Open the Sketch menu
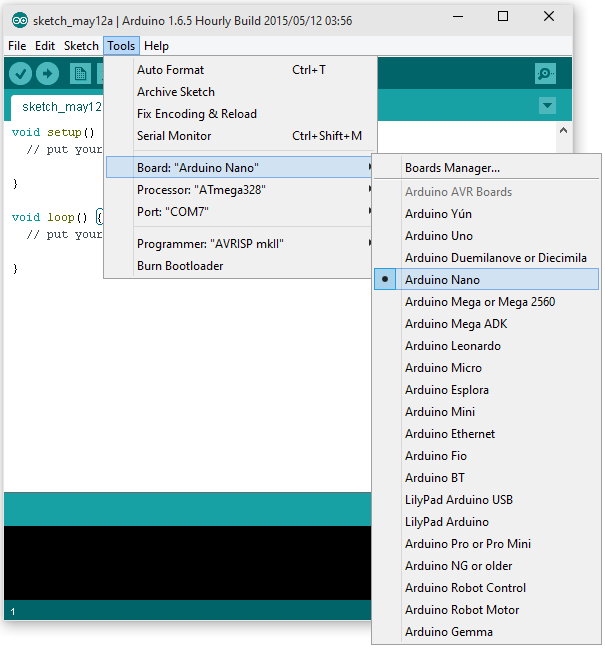 pos(81,46)
